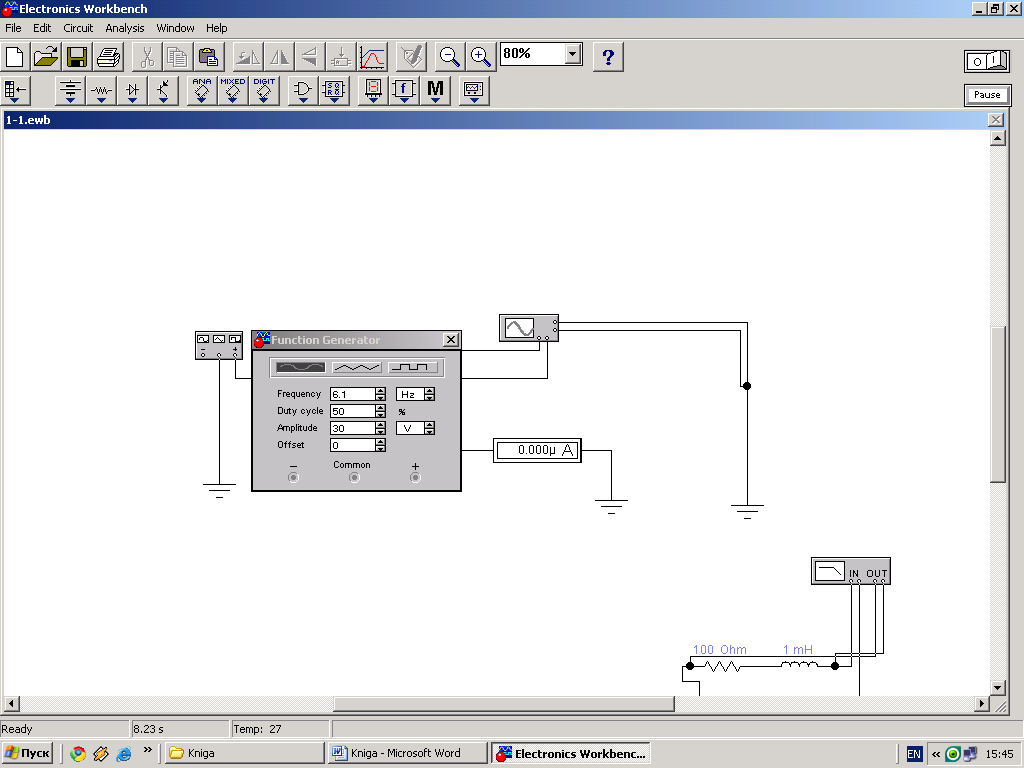Copy the selected component
Viewport: 1024px width, 768px height.
tap(178, 57)
